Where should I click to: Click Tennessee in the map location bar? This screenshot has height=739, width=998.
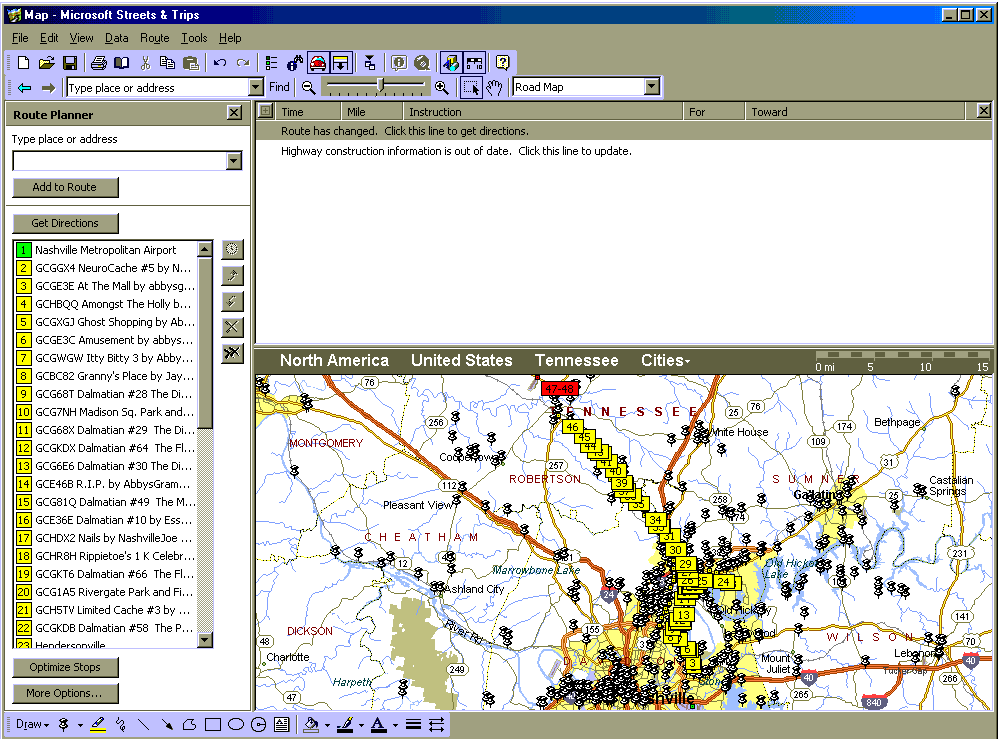click(576, 360)
